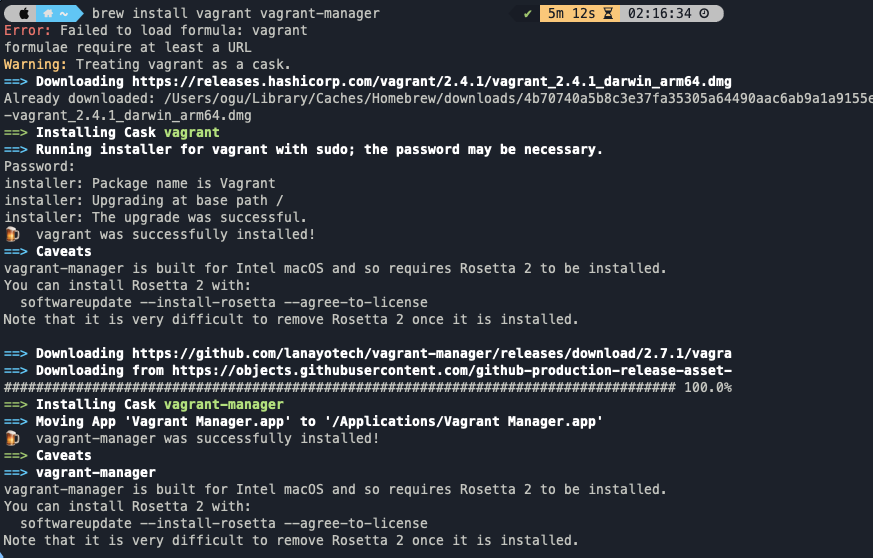Click 'Treating vagrant as a cask.' text
Image resolution: width=873 pixels, height=558 pixels.
[x=183, y=64]
